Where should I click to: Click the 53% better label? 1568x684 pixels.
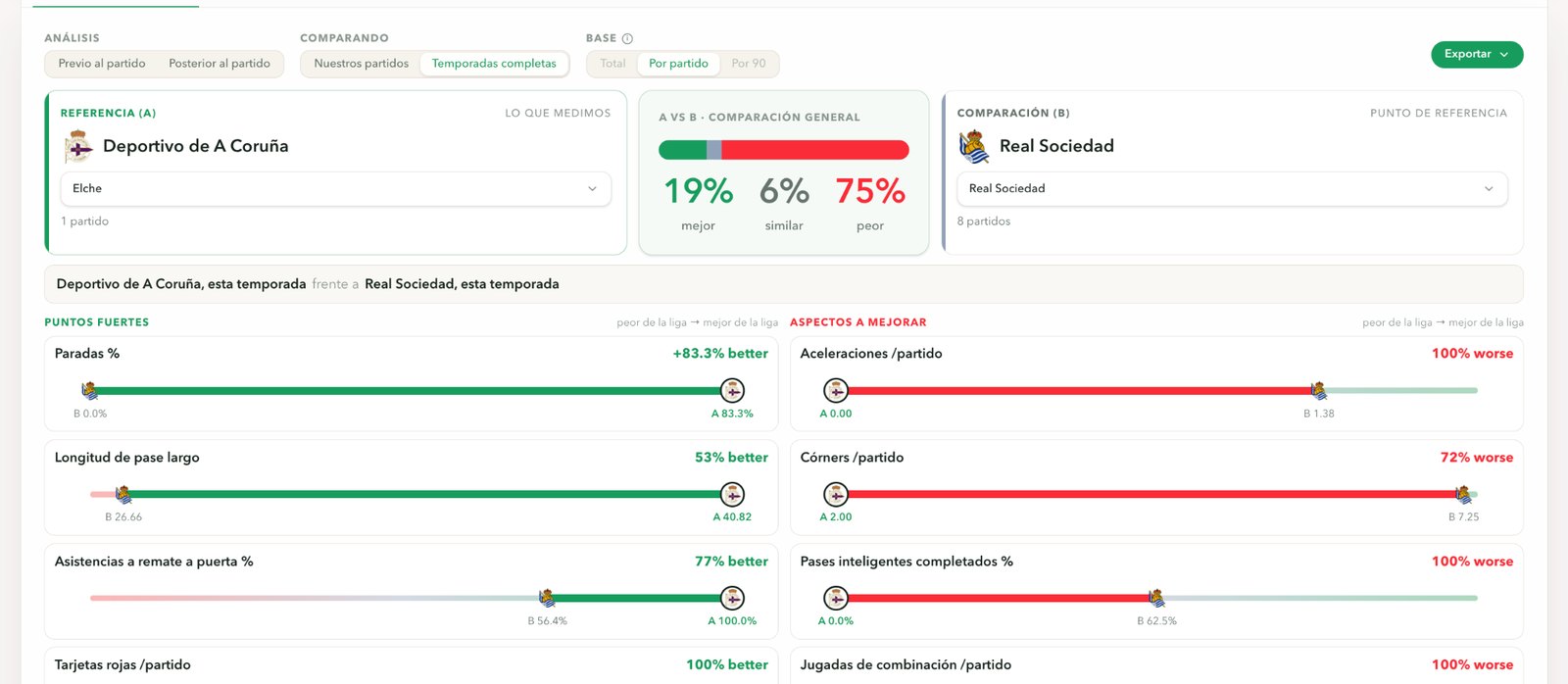(x=731, y=458)
